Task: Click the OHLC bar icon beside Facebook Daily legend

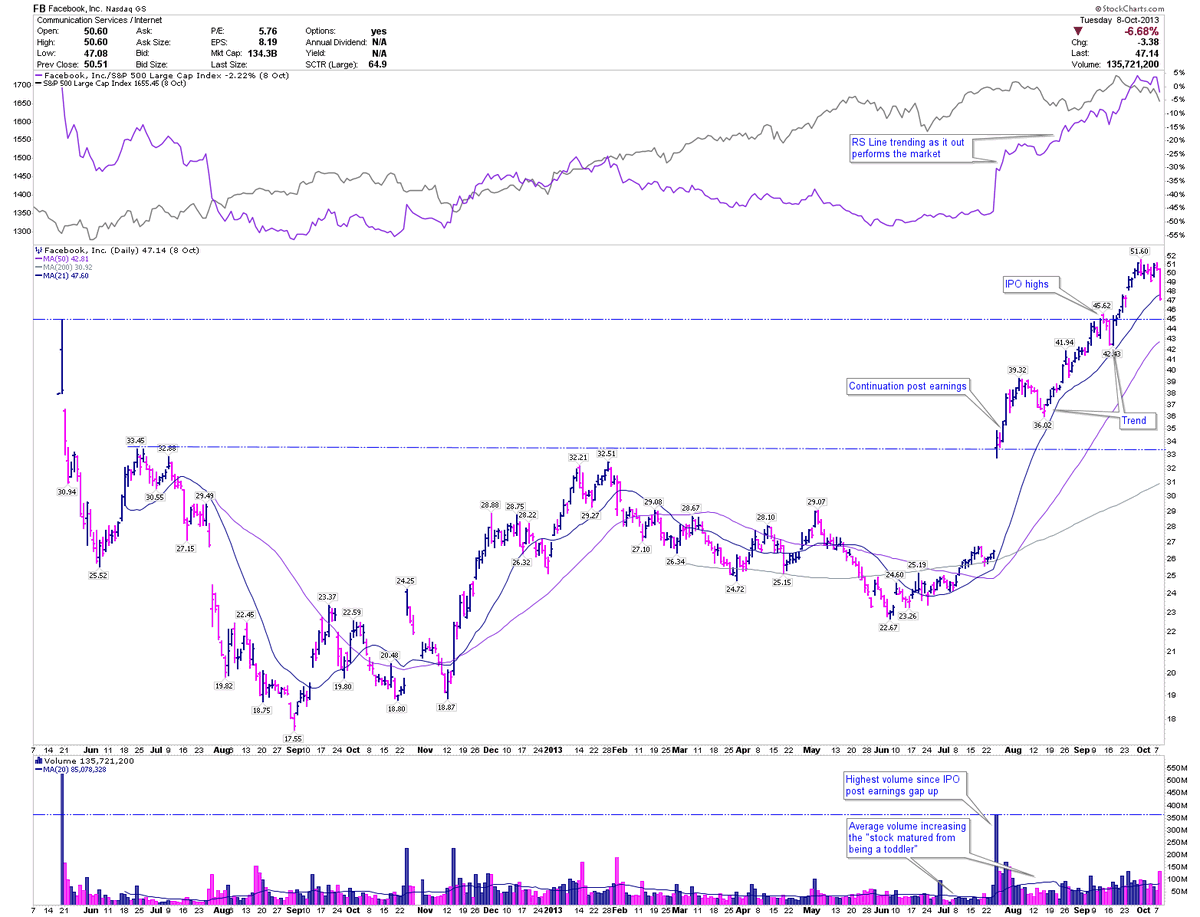Action: tap(37, 248)
